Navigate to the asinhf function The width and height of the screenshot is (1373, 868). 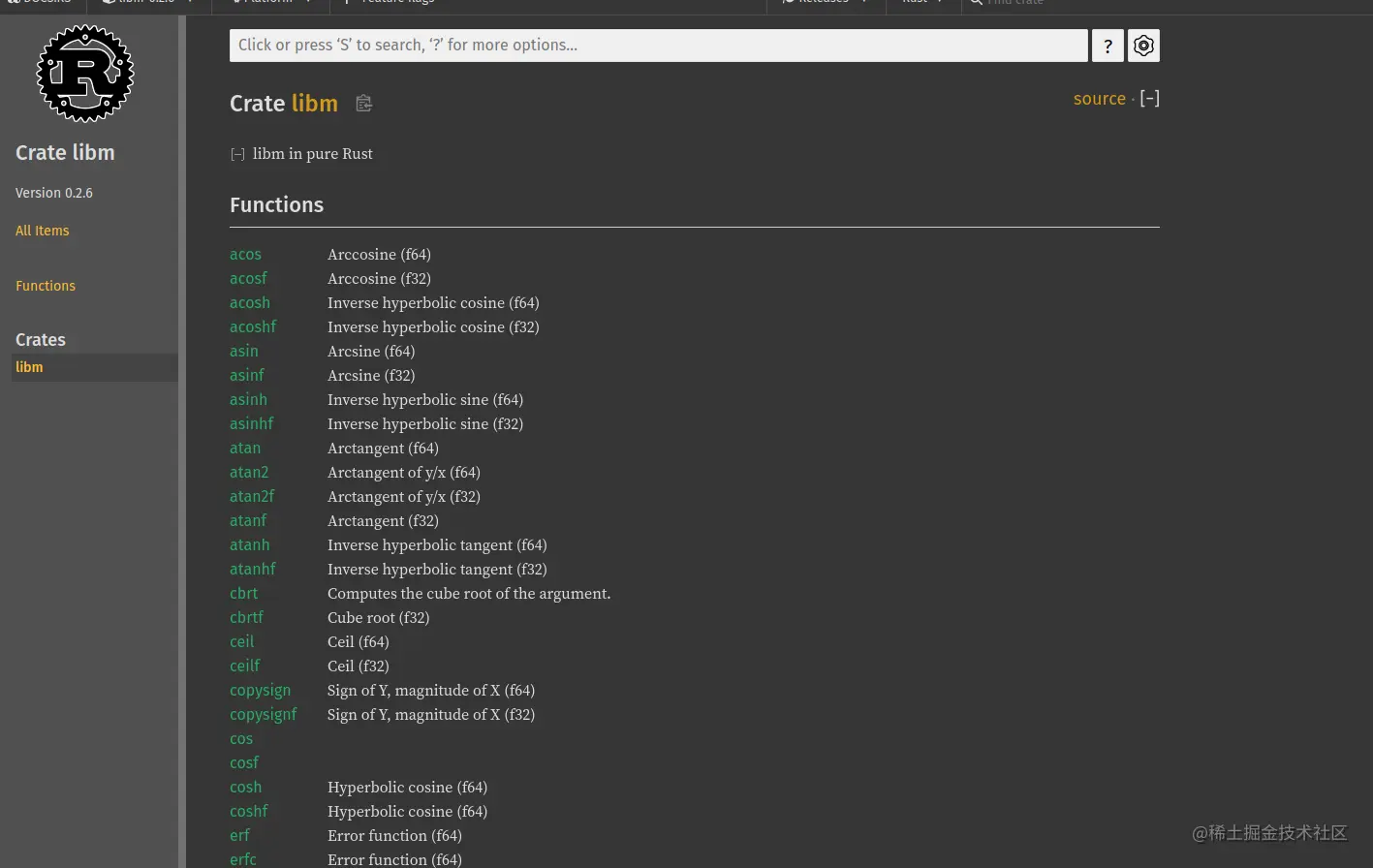[x=252, y=423]
